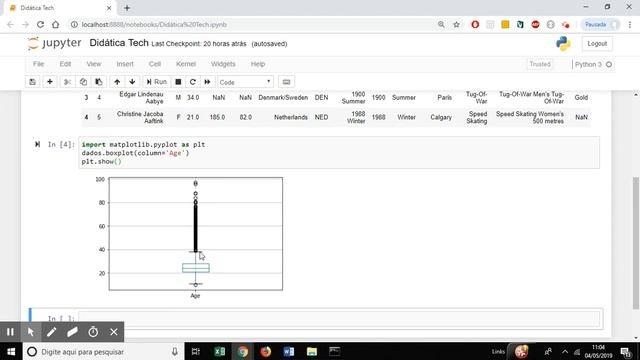Click the Logout button
640x360 pixels.
(x=597, y=44)
